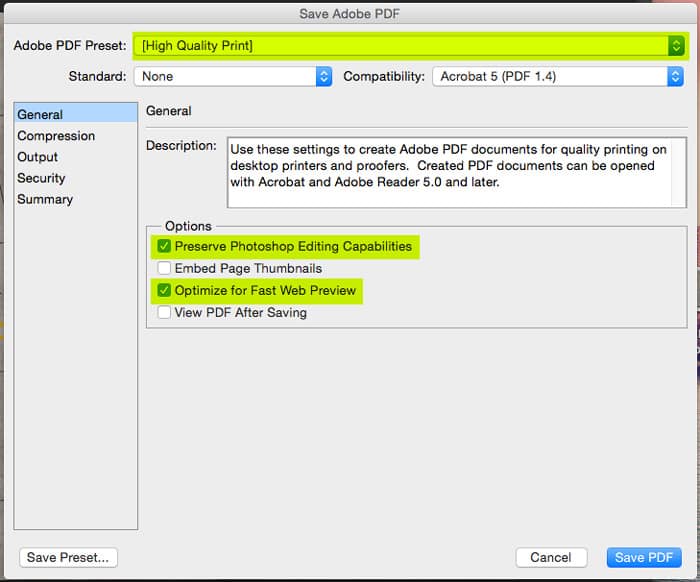This screenshot has width=700, height=582.
Task: Click the blue stepper arrows of Standard dropdown
Action: (324, 76)
